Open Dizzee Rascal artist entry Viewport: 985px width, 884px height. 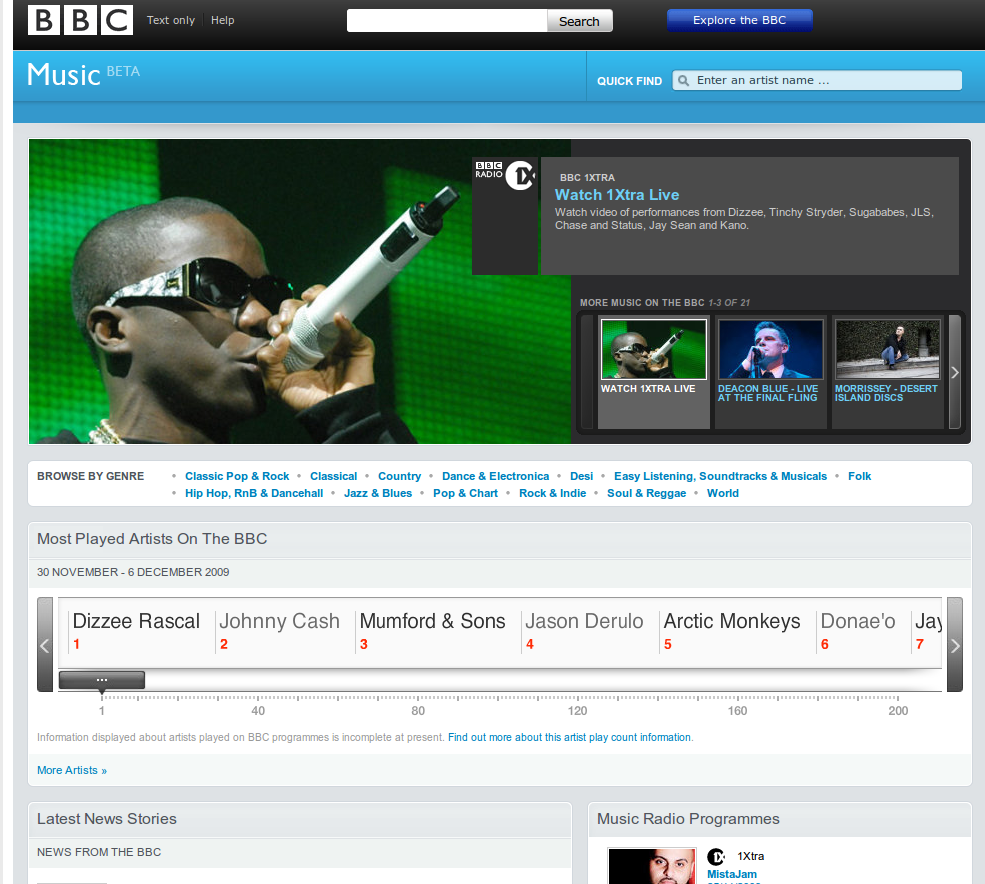coord(137,622)
